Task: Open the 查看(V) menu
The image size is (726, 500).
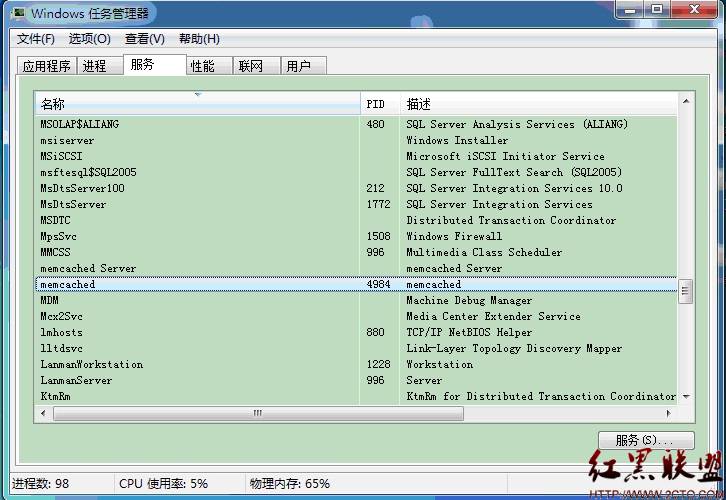Action: point(144,39)
